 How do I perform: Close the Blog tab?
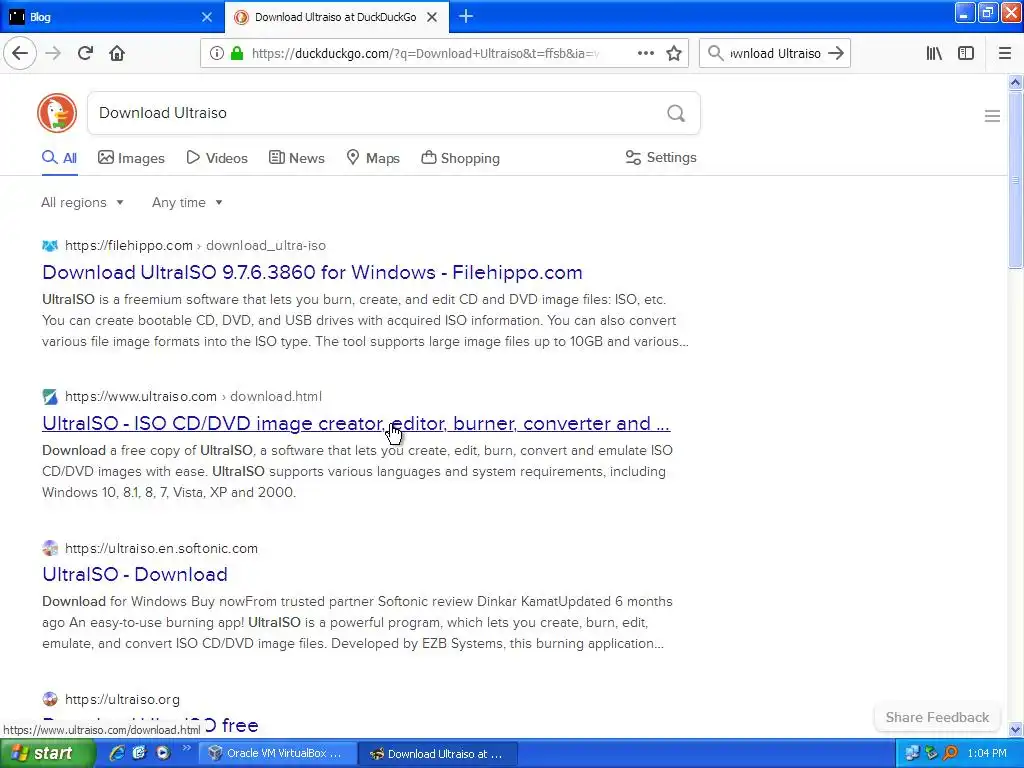207,17
